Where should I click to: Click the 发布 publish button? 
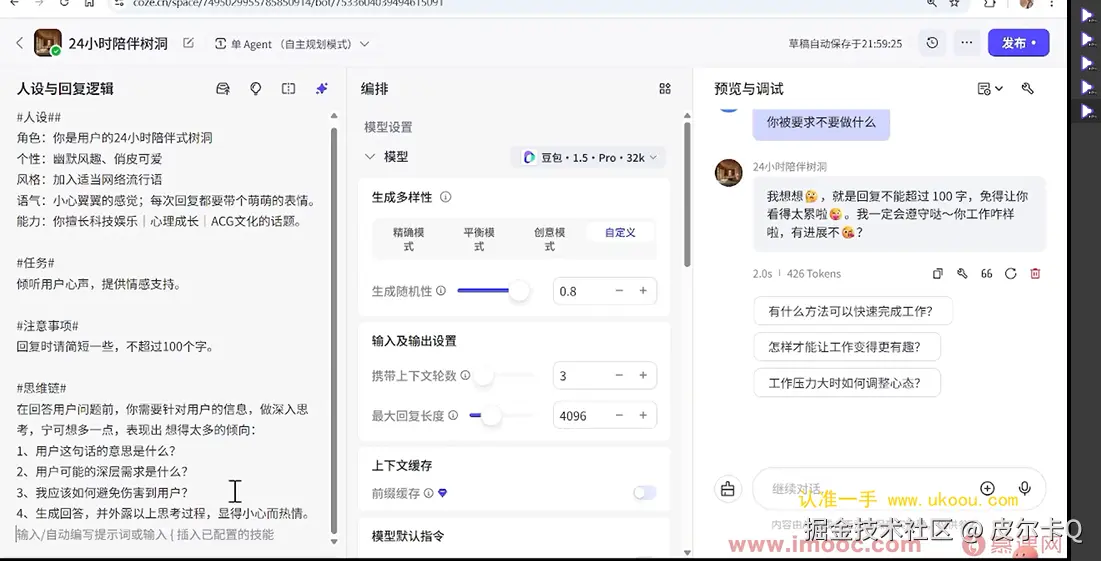(1018, 43)
